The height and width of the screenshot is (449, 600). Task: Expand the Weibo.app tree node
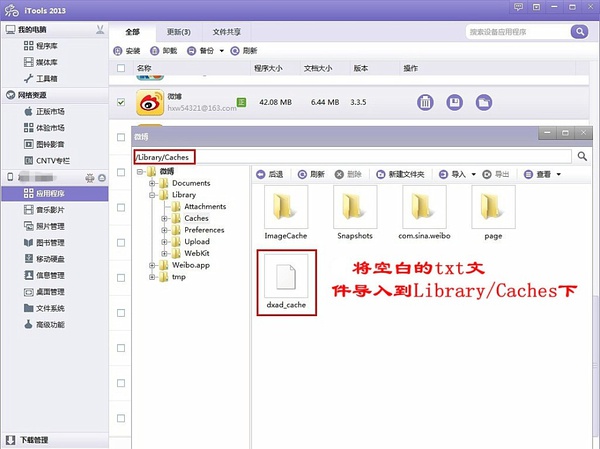click(x=152, y=265)
